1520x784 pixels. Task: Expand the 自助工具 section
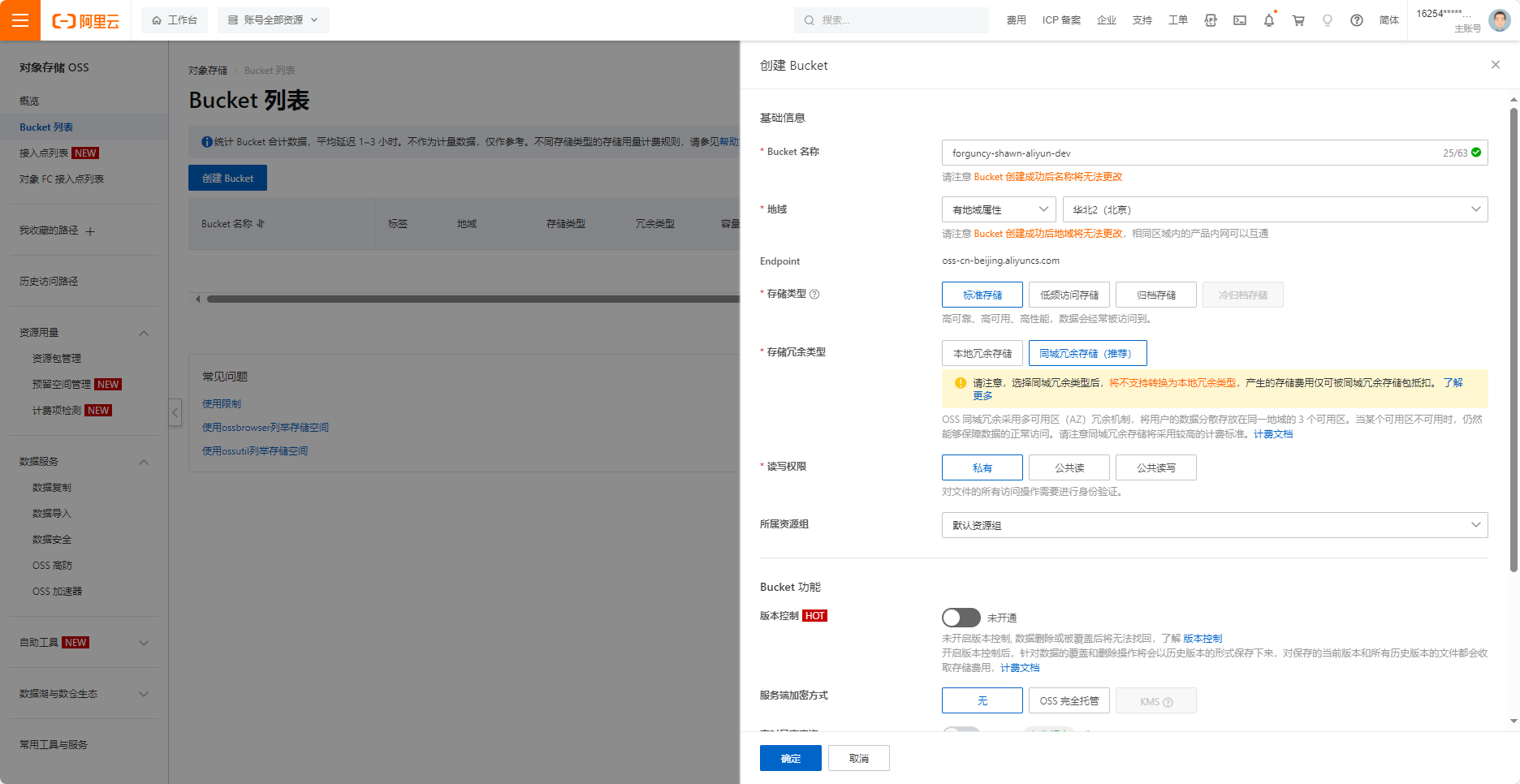(144, 643)
